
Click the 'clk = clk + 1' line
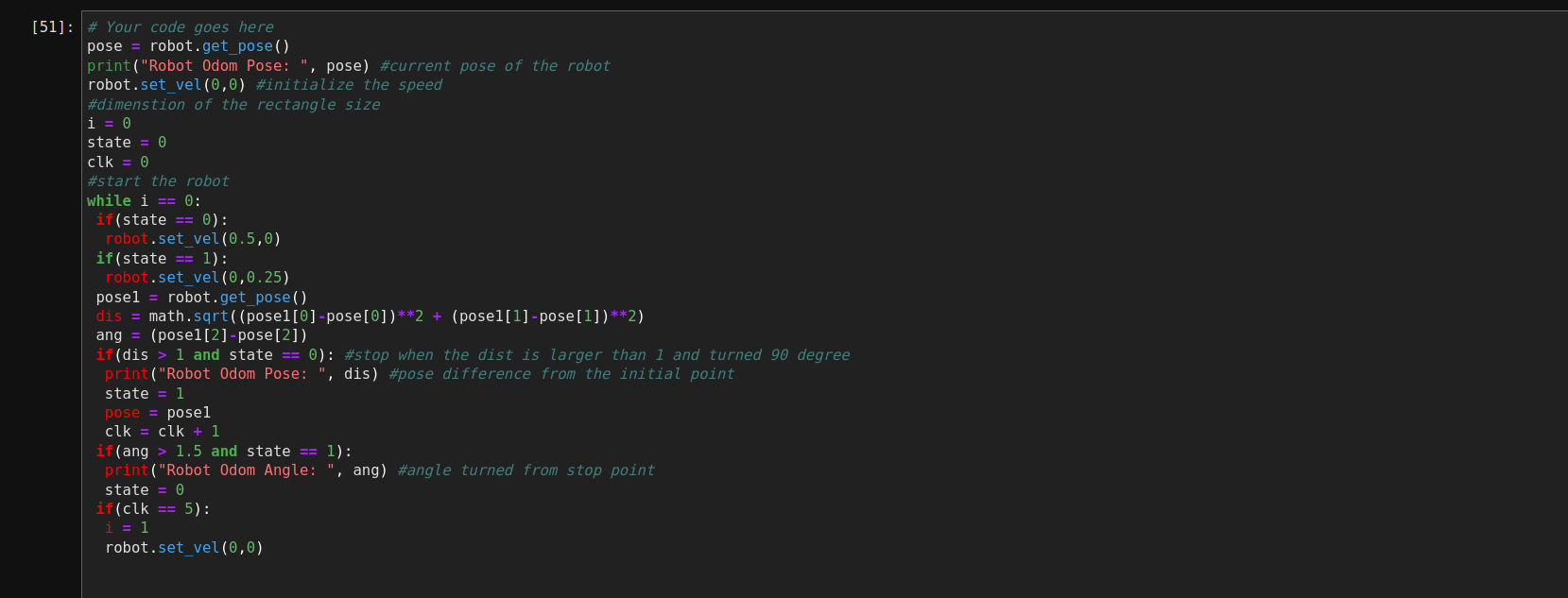click(x=162, y=432)
